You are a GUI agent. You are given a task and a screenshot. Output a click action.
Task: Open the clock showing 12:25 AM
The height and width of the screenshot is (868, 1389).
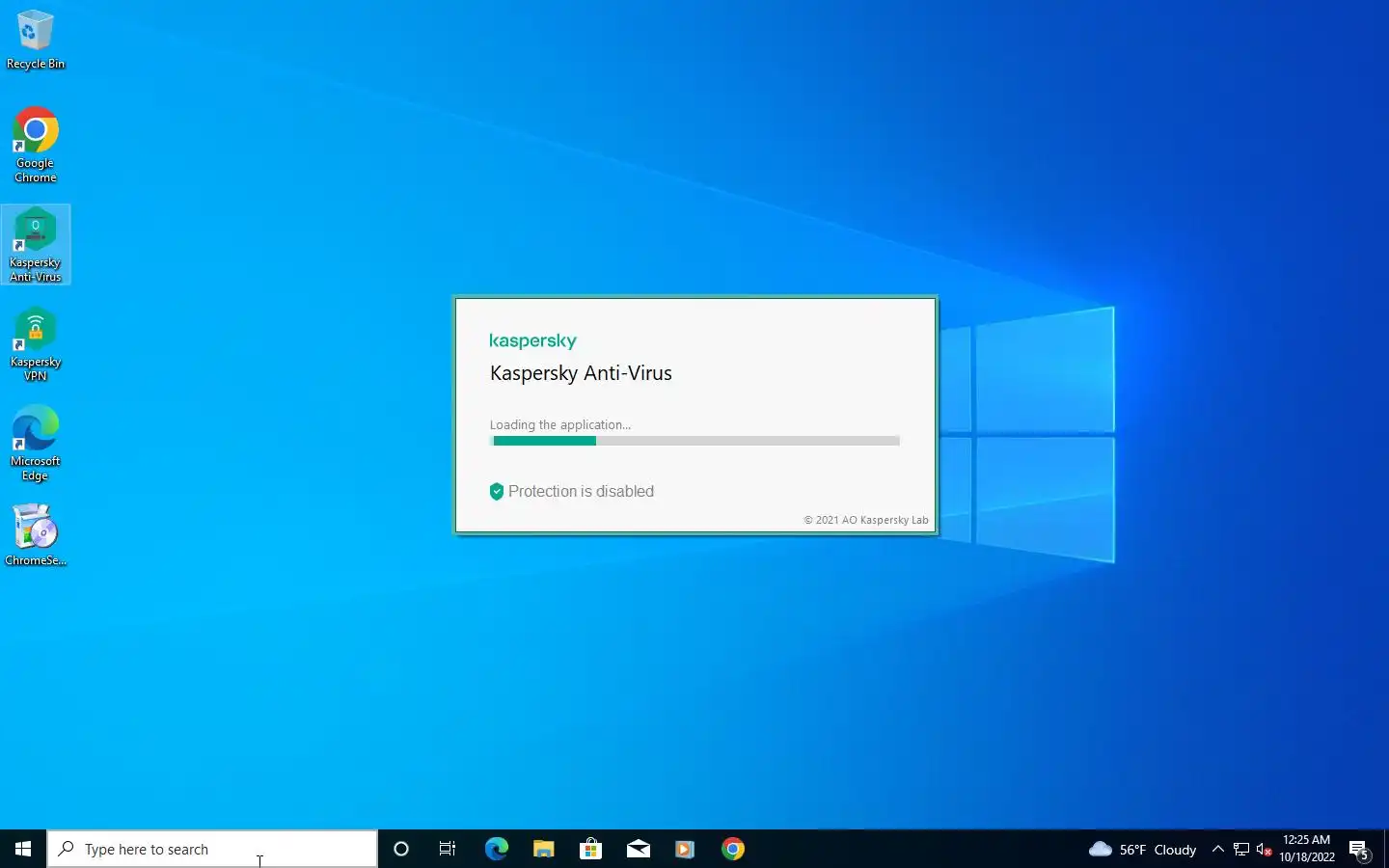click(1307, 849)
